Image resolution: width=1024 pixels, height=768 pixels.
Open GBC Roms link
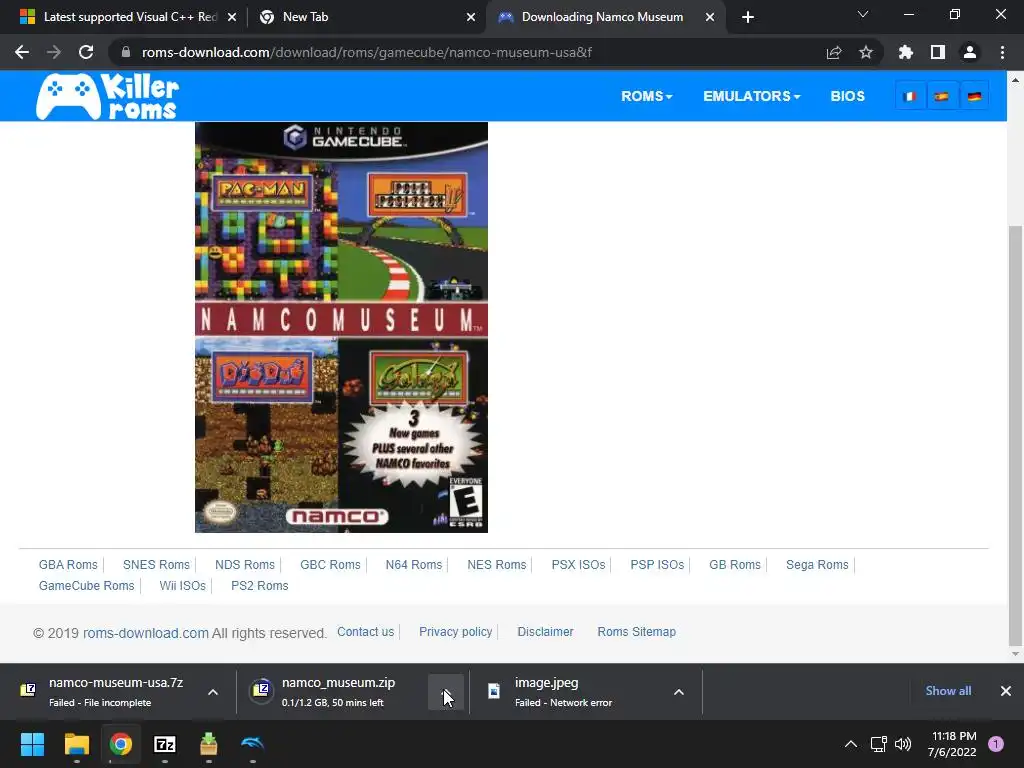[x=330, y=565]
